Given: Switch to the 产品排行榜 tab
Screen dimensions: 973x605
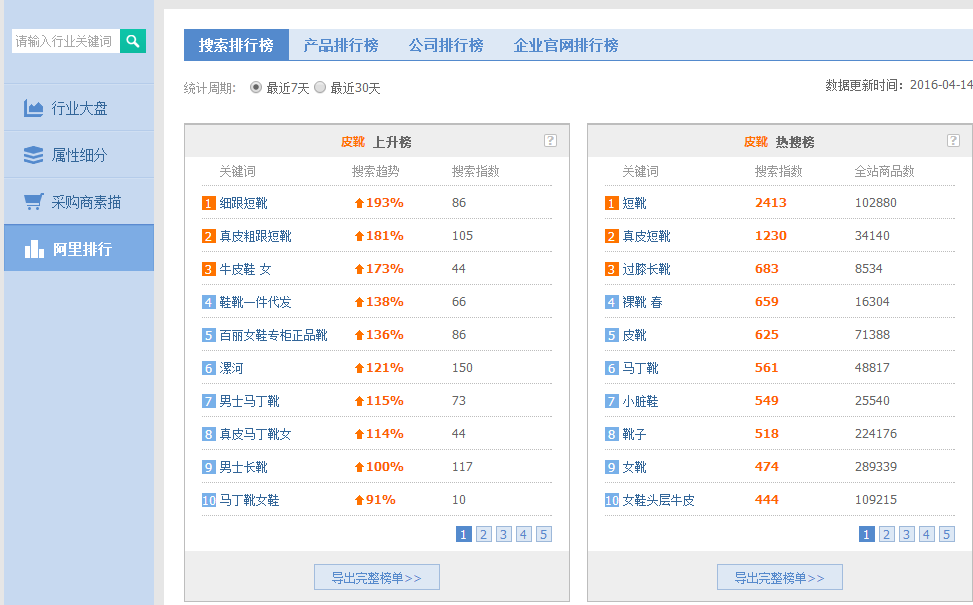Looking at the screenshot, I should (x=340, y=45).
